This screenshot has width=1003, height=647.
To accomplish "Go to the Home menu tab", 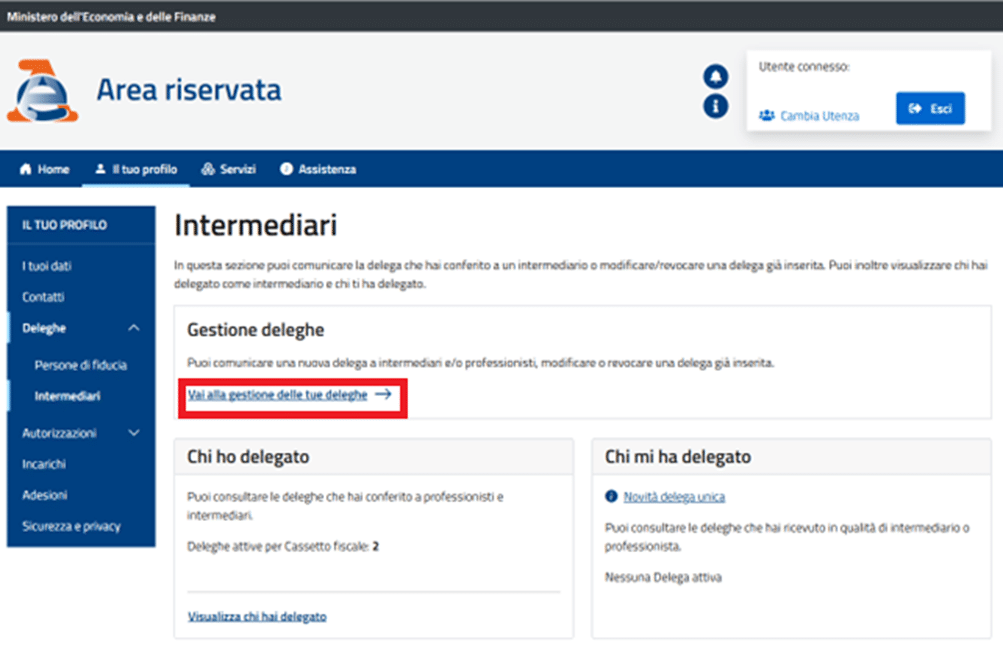I will 45,170.
